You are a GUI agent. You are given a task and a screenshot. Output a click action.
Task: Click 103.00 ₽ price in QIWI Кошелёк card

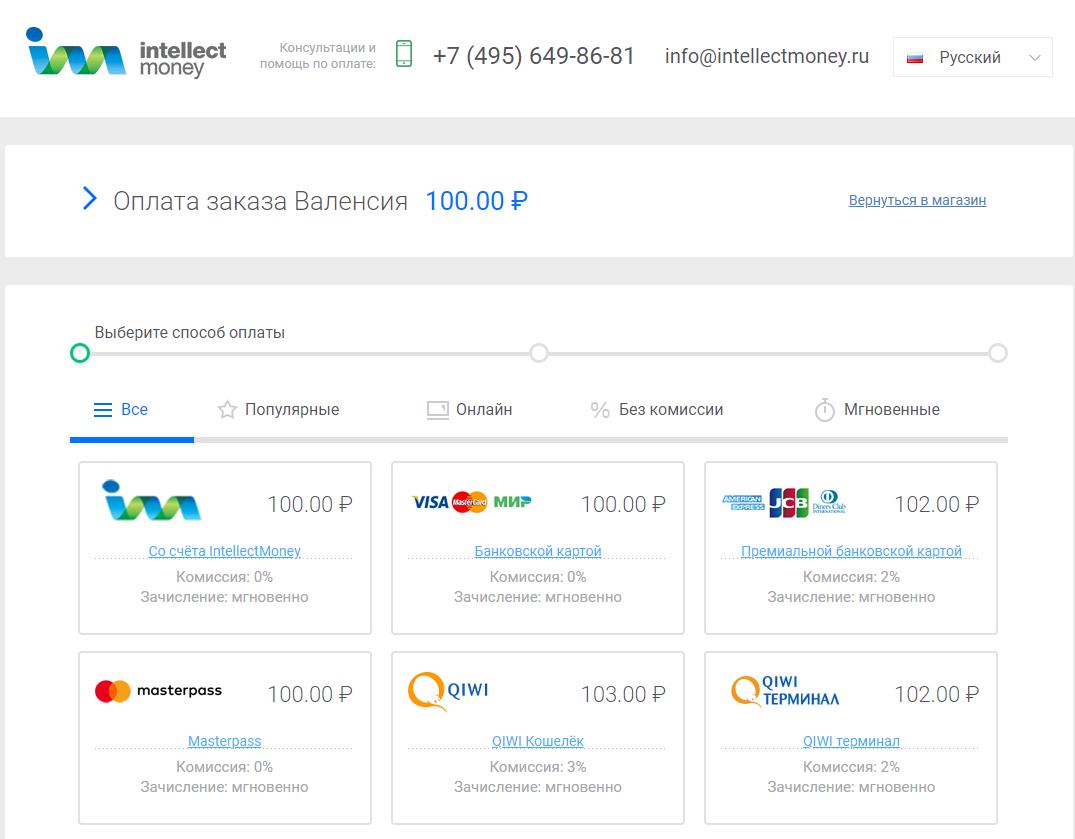(x=623, y=694)
